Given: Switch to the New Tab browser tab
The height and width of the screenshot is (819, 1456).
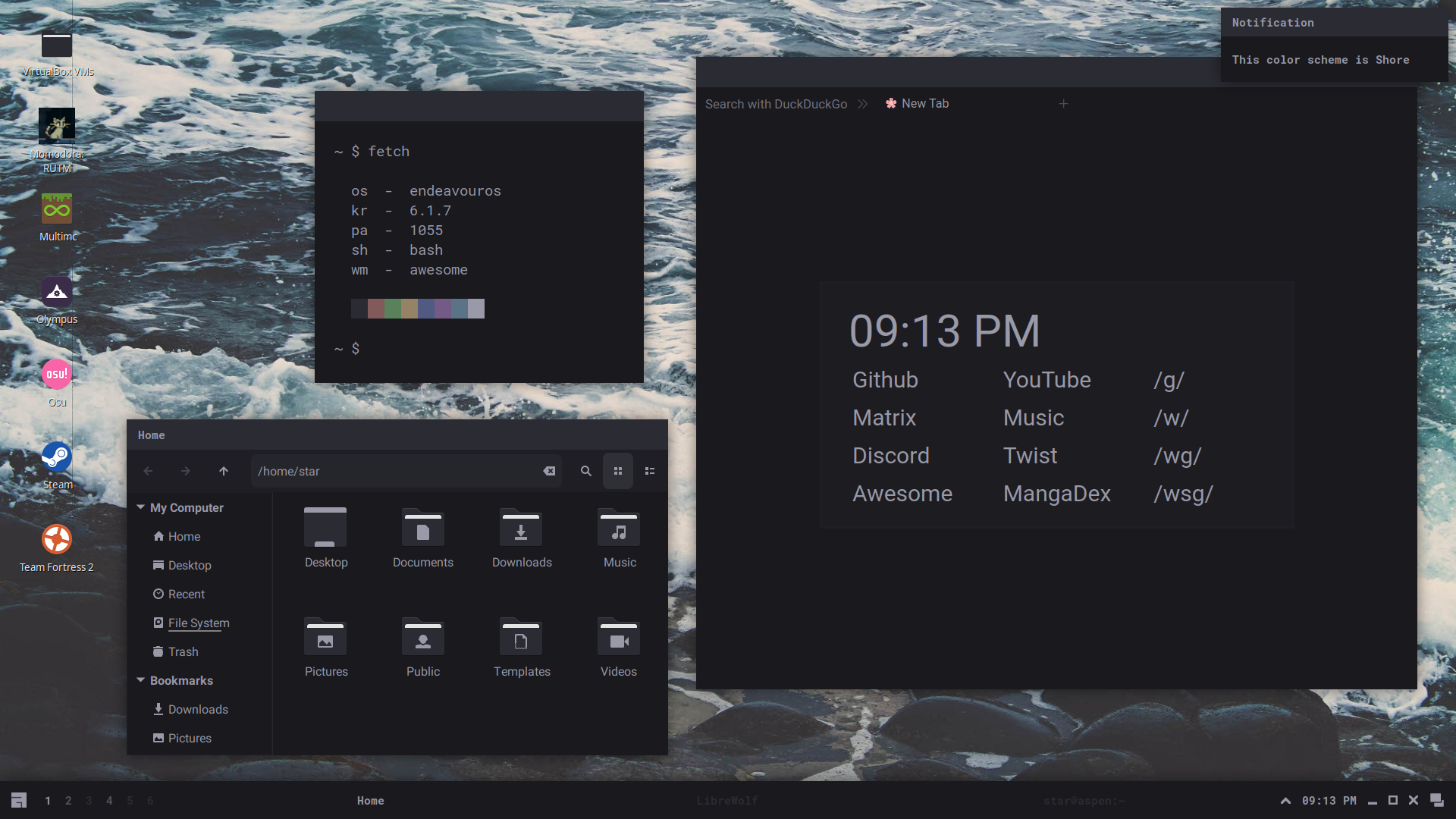Looking at the screenshot, I should point(924,104).
